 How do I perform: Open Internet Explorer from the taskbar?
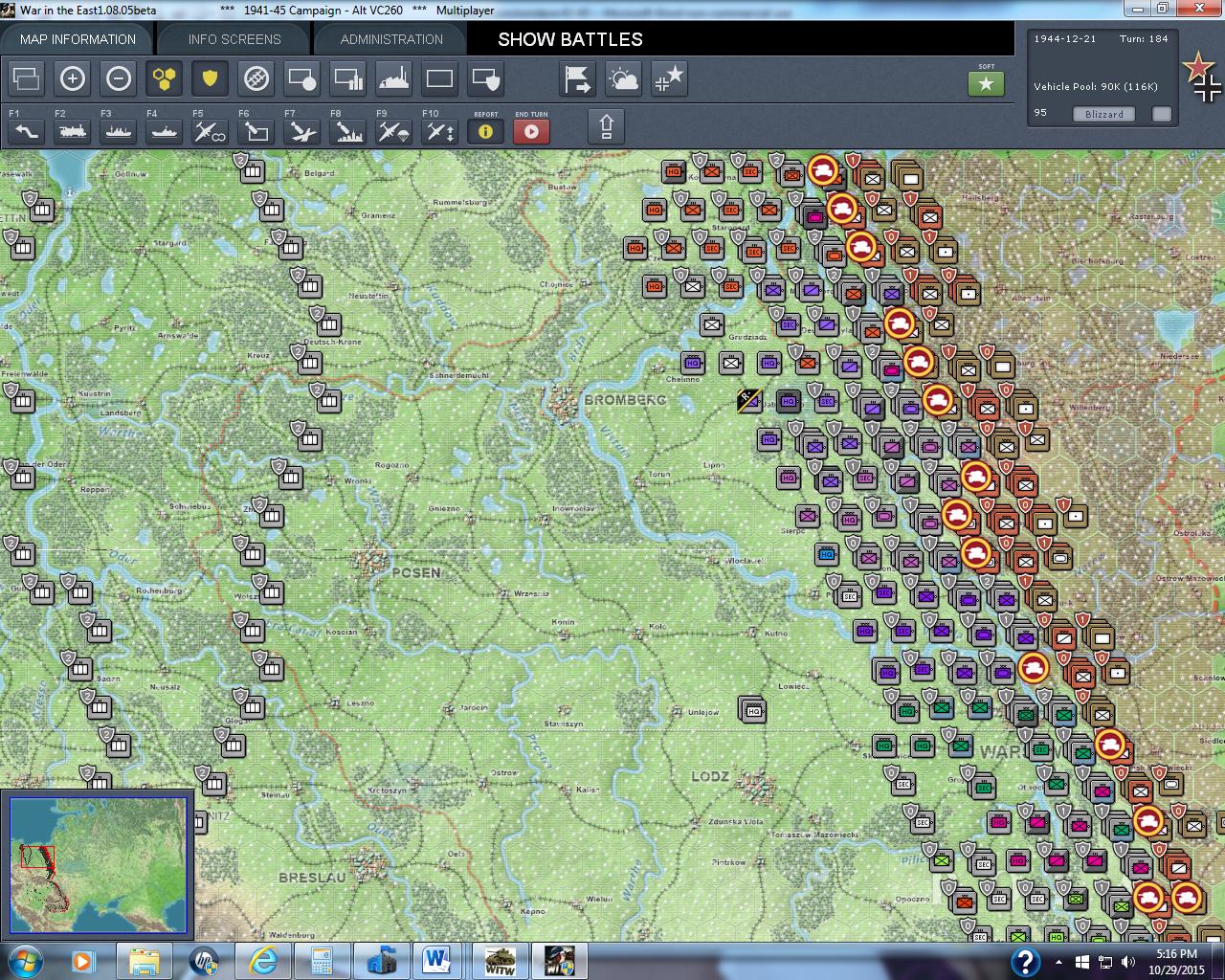pos(261,961)
